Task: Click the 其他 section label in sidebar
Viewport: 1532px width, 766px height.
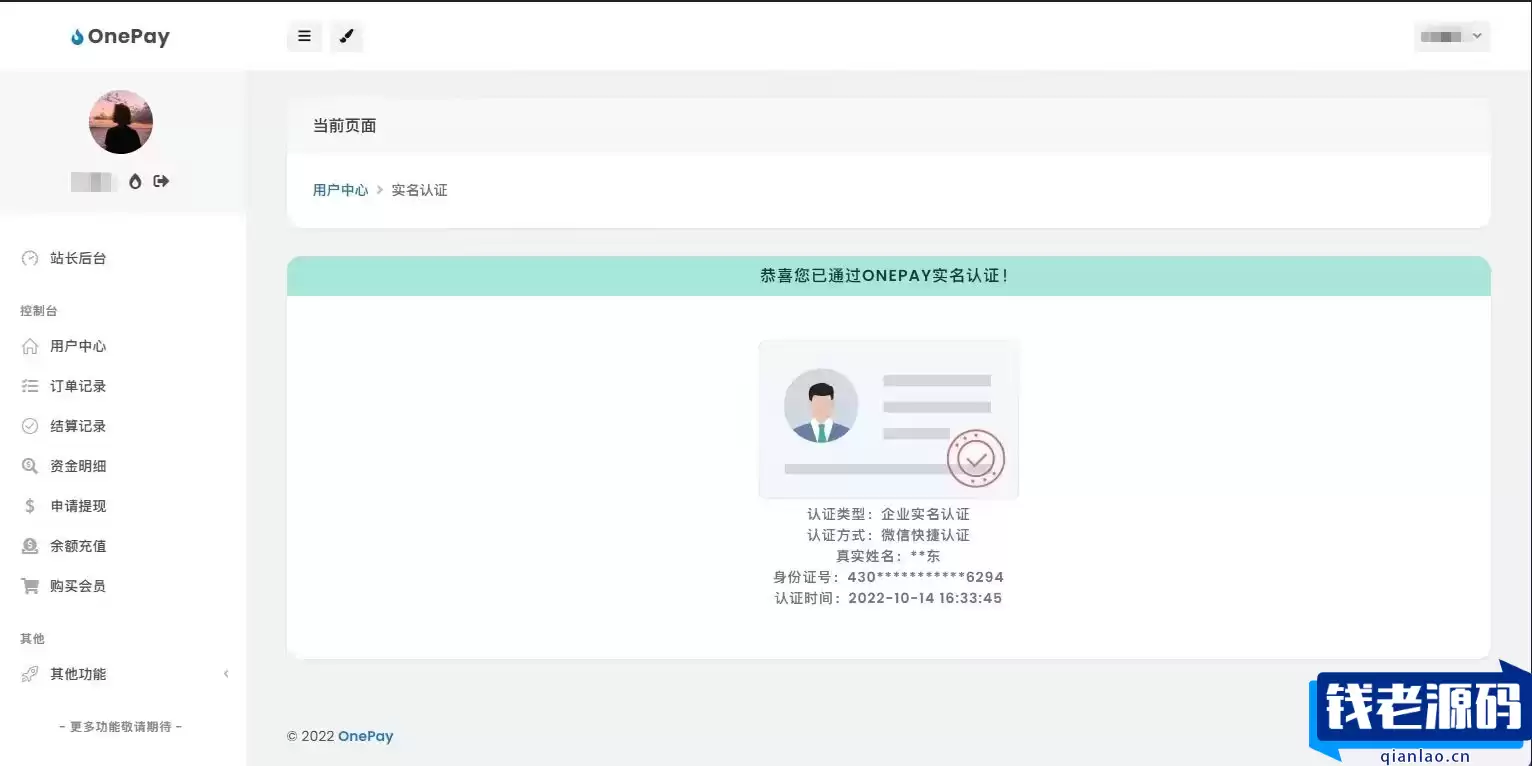Action: pyautogui.click(x=32, y=639)
